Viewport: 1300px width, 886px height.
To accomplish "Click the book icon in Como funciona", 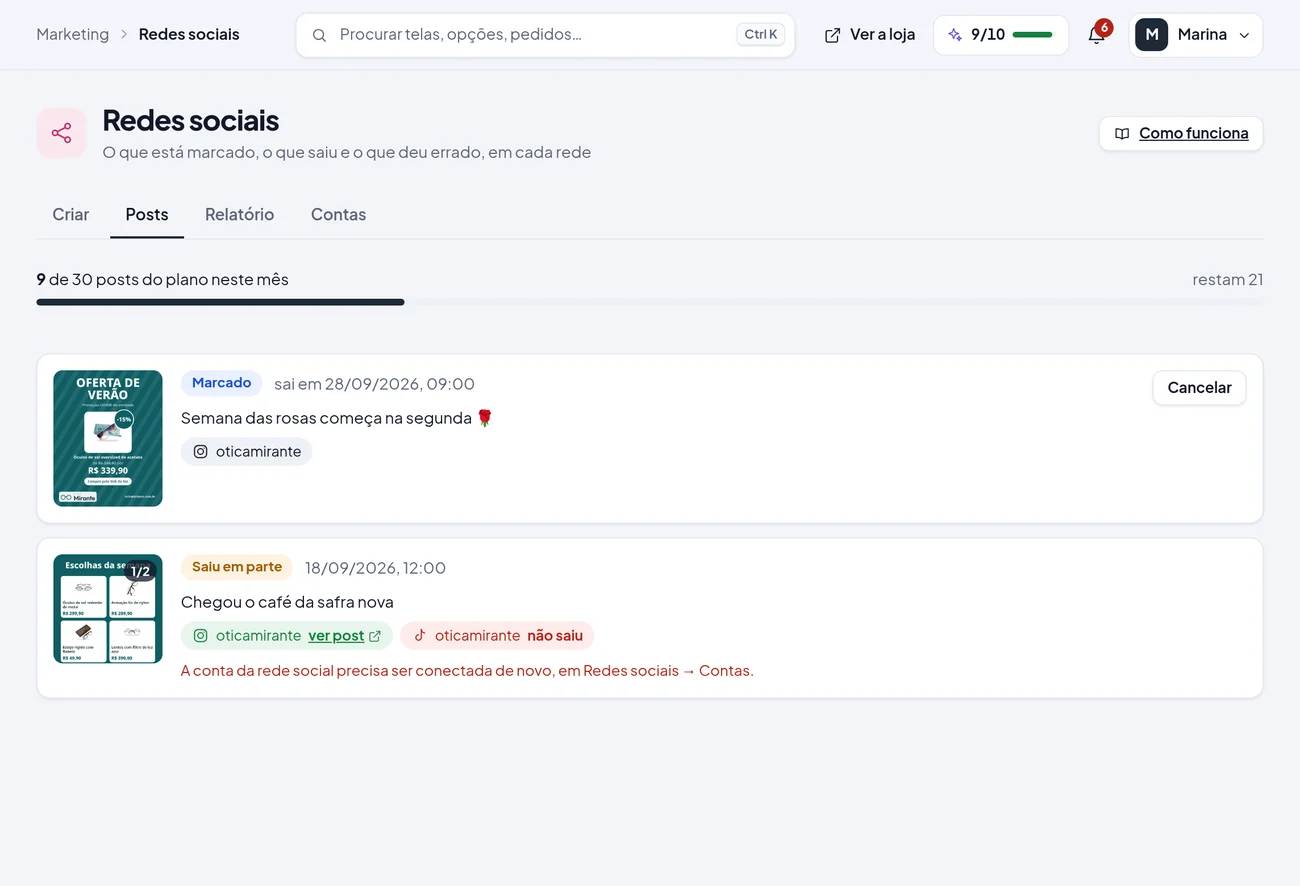I will (x=1122, y=134).
